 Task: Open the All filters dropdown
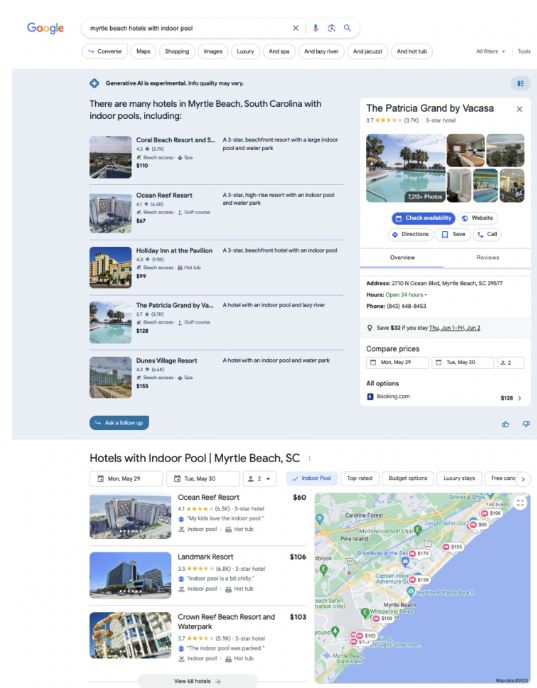[490, 51]
